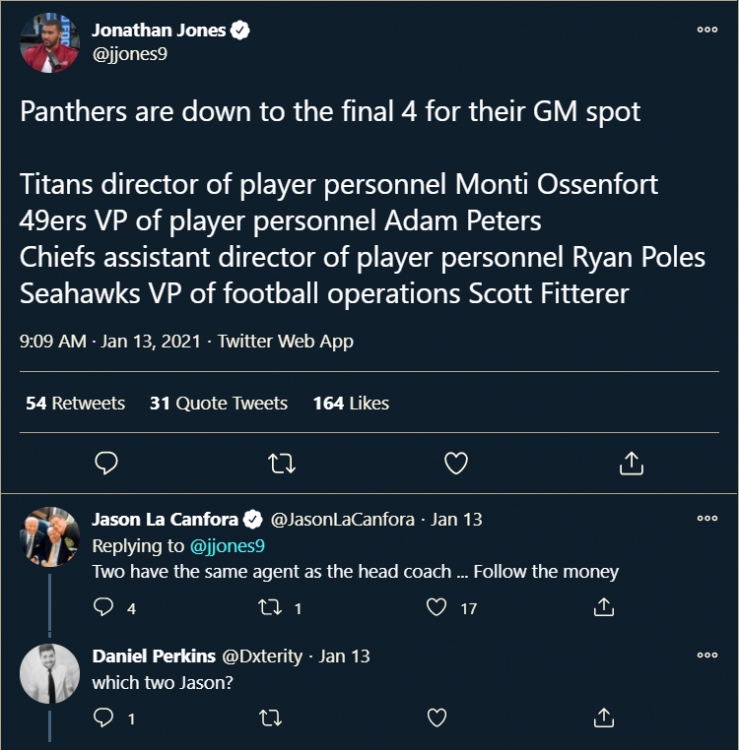
Task: View the 31 Quote Tweets
Action: click(218, 403)
